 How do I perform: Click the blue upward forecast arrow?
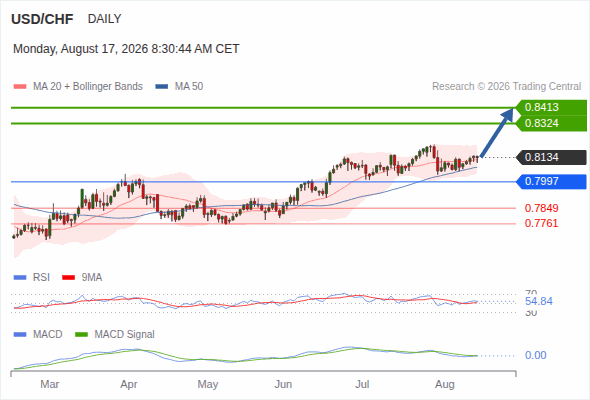(x=497, y=132)
